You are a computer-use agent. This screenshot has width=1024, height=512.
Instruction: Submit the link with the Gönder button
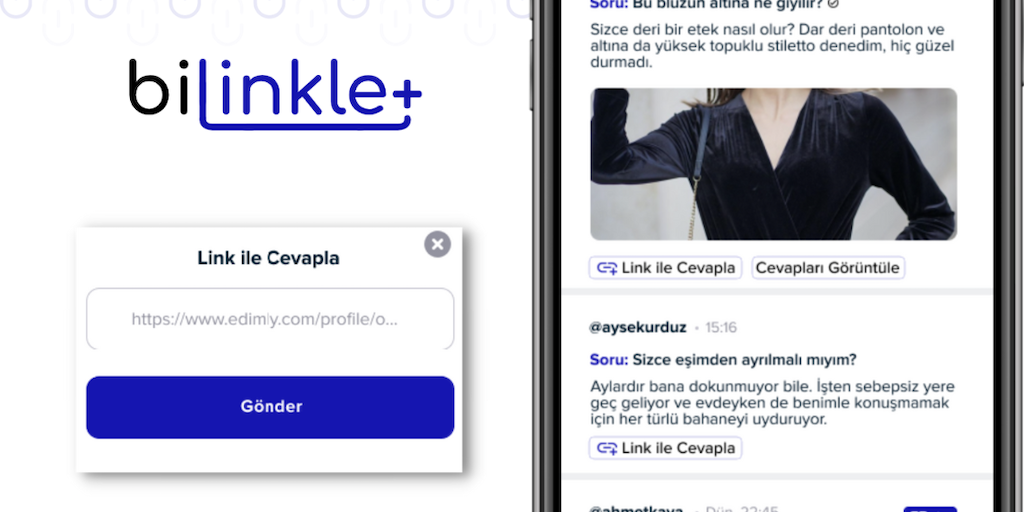270,407
